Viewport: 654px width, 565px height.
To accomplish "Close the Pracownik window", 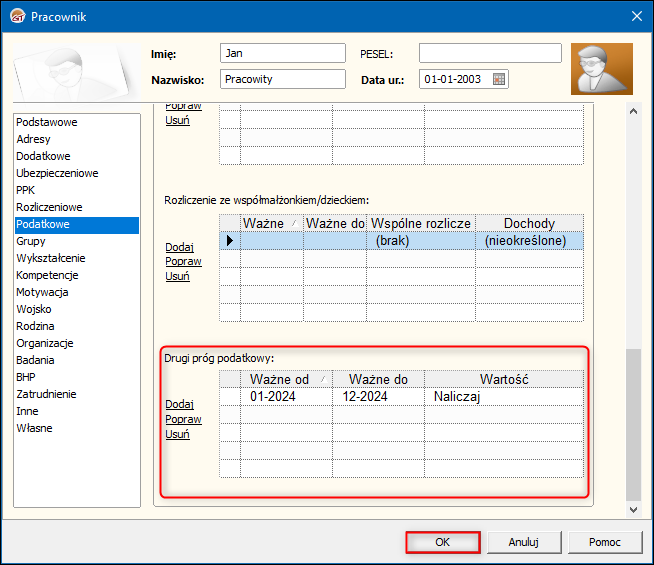I will tap(636, 16).
